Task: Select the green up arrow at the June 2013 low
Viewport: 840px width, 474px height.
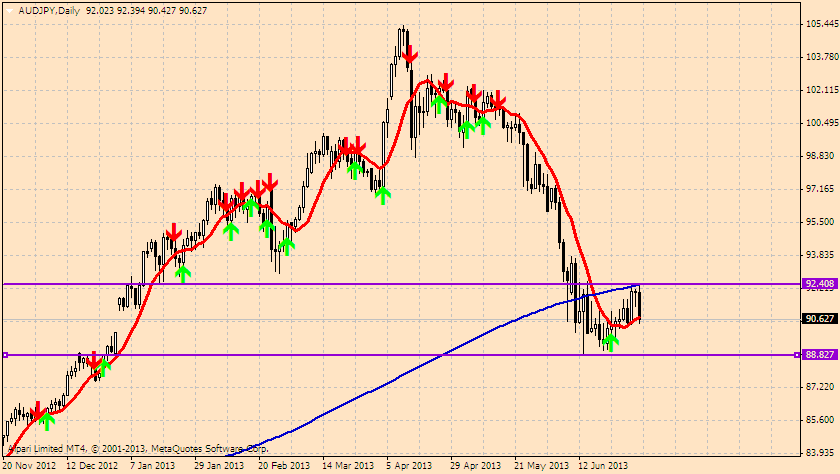Action: (x=610, y=343)
